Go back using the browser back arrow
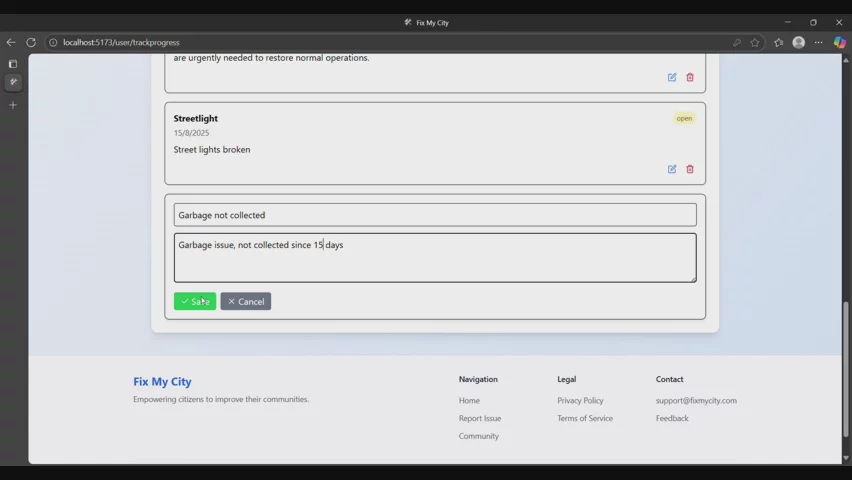 [11, 42]
